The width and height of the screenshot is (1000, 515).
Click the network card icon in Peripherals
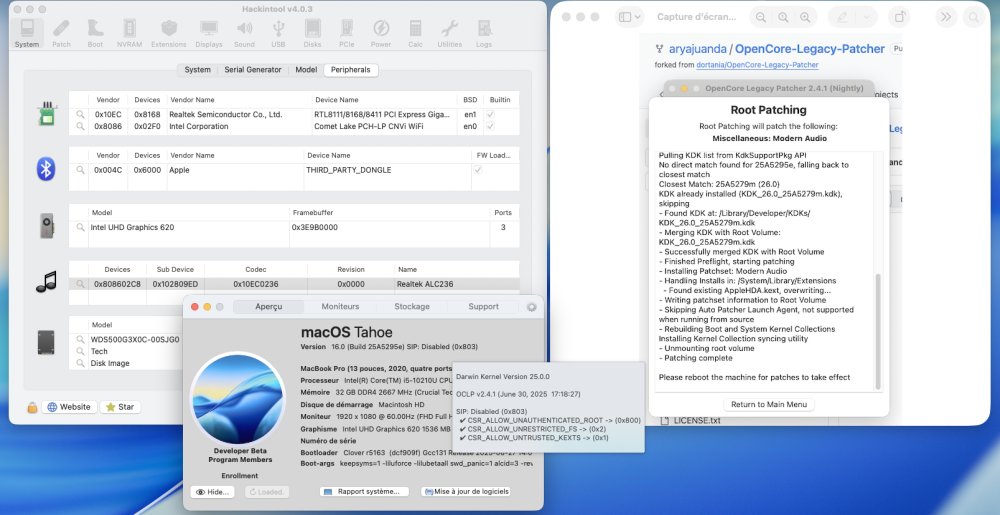coord(47,113)
